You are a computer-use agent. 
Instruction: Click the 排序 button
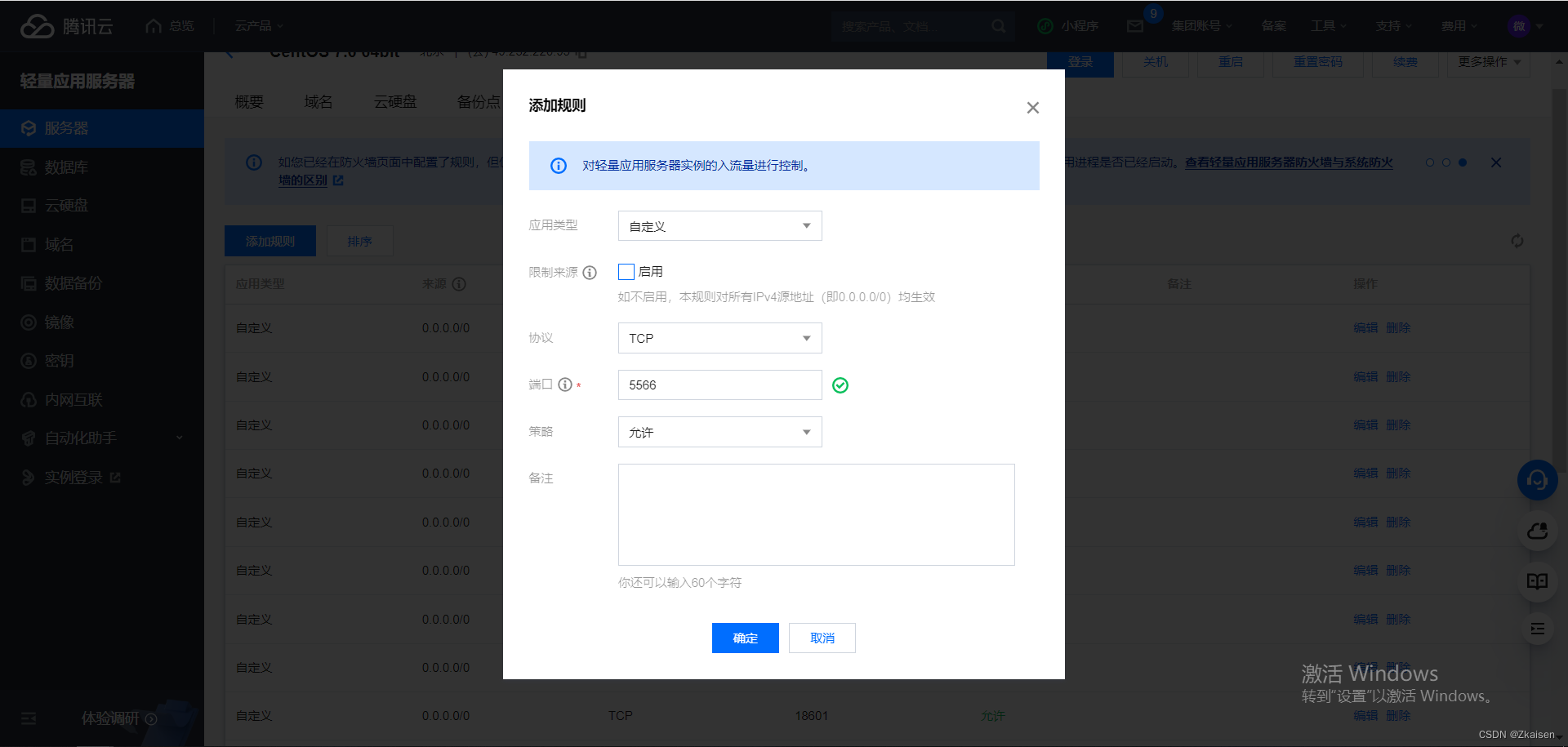(x=360, y=242)
